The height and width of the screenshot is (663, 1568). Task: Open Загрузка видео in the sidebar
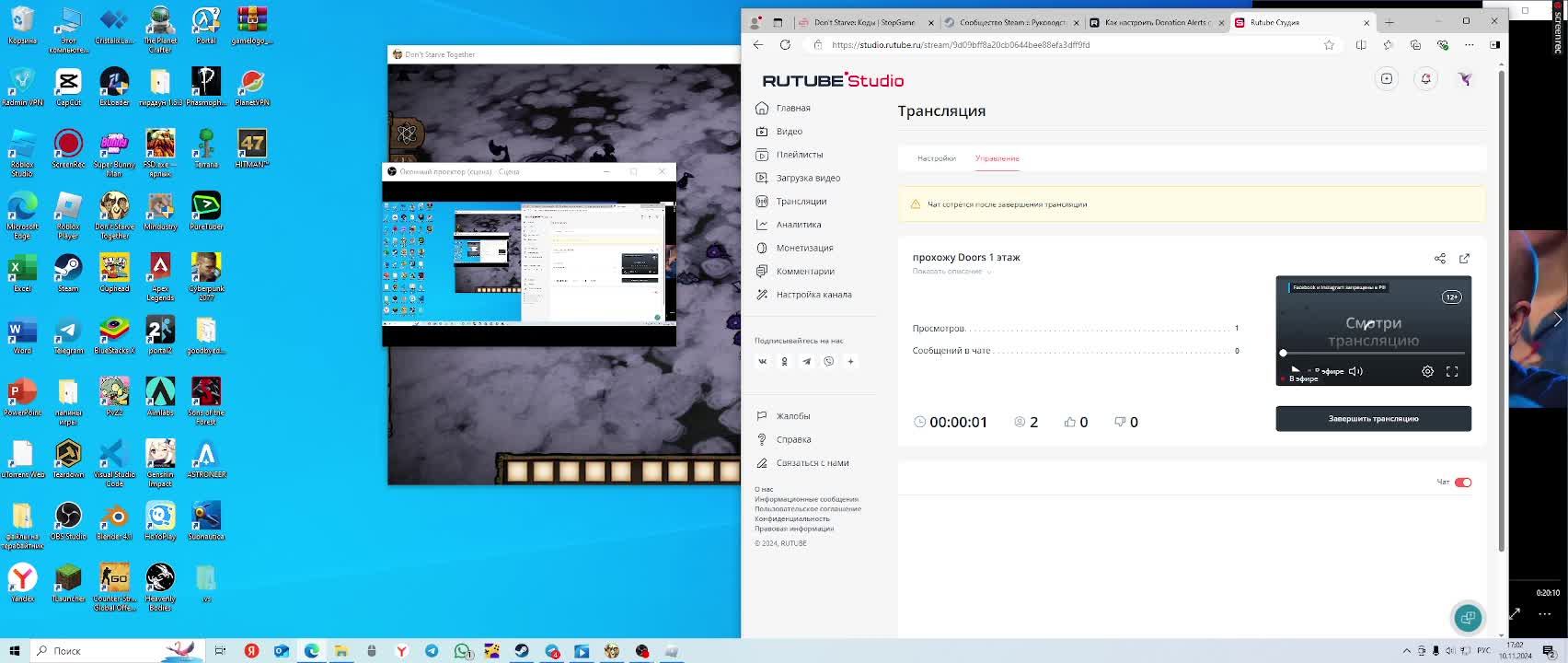798,178
